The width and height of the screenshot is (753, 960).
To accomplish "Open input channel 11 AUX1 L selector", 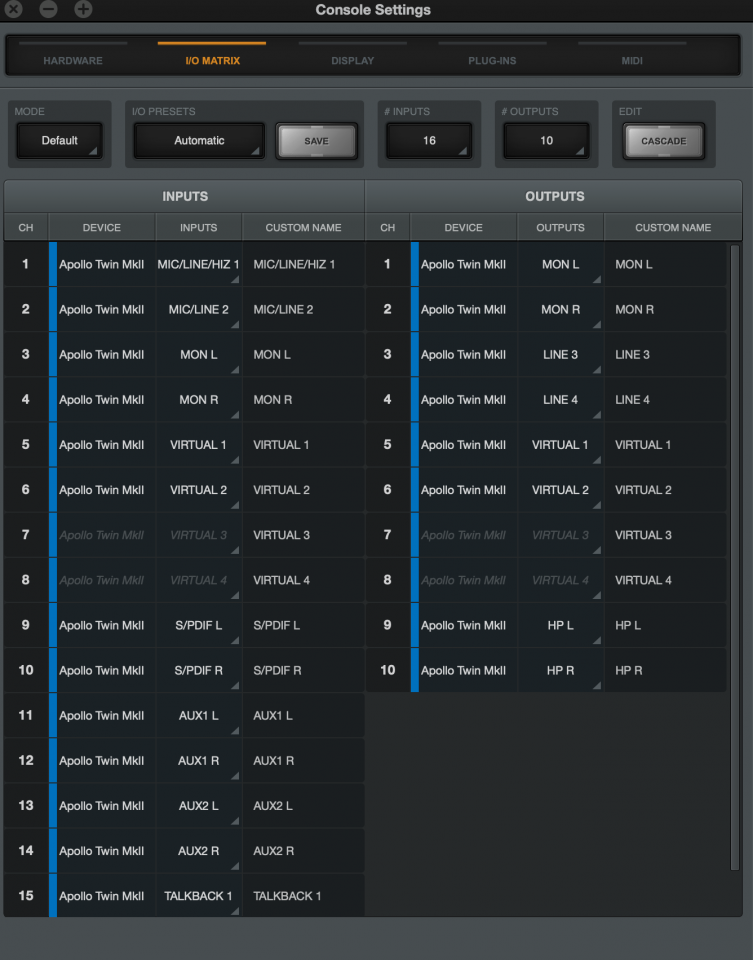I will pos(198,715).
